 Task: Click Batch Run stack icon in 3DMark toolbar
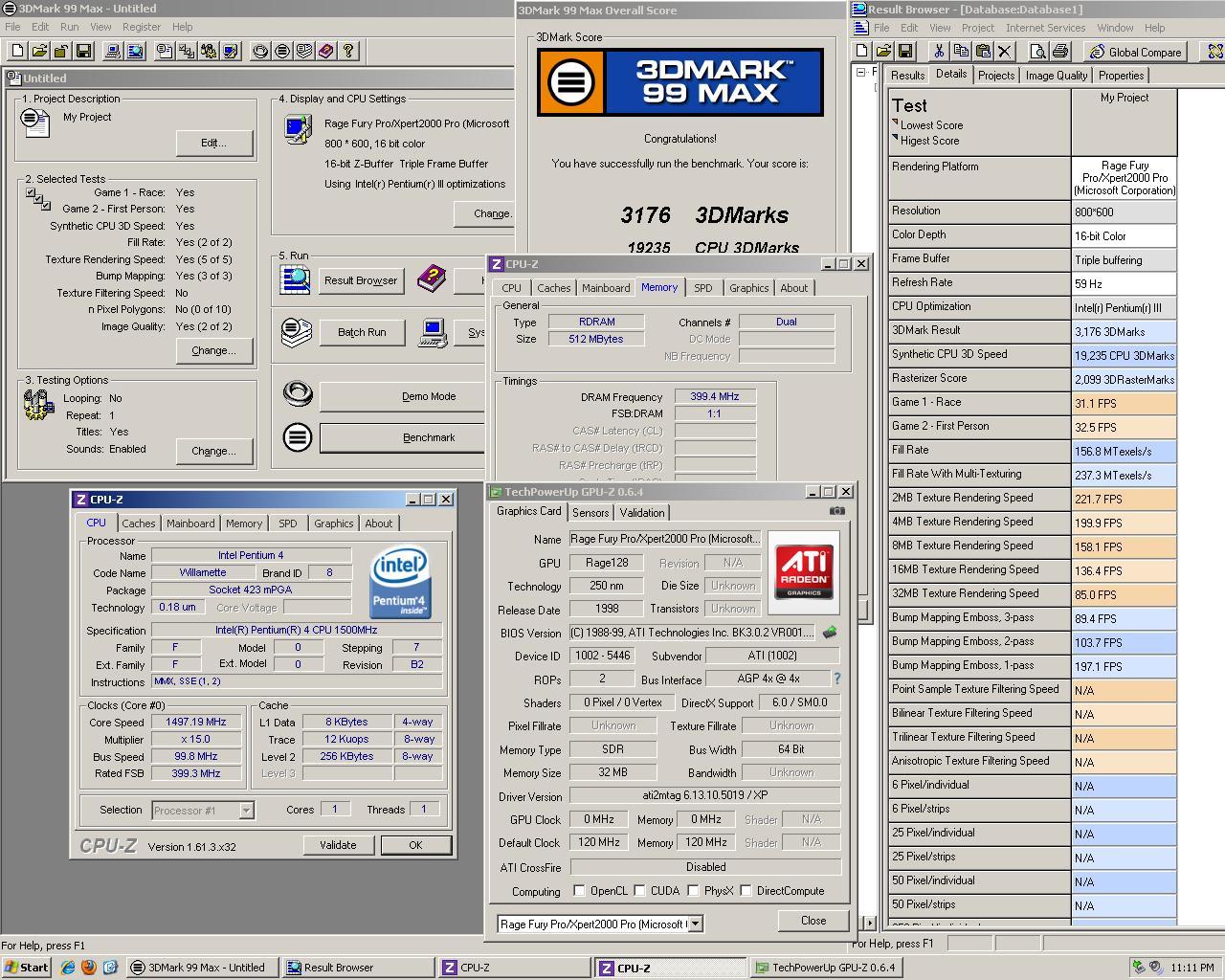[x=304, y=51]
